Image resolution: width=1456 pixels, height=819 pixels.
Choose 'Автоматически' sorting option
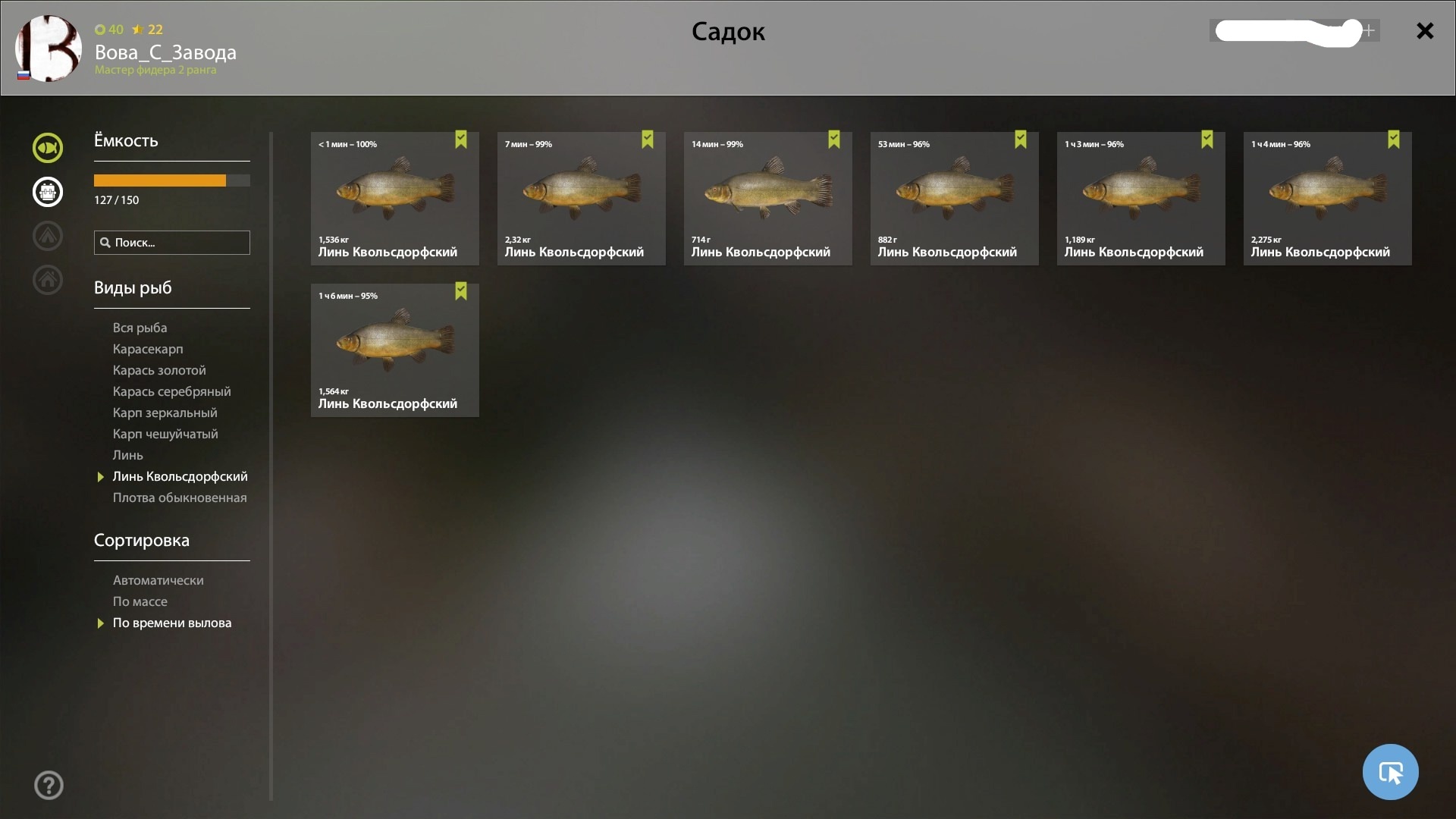[158, 580]
